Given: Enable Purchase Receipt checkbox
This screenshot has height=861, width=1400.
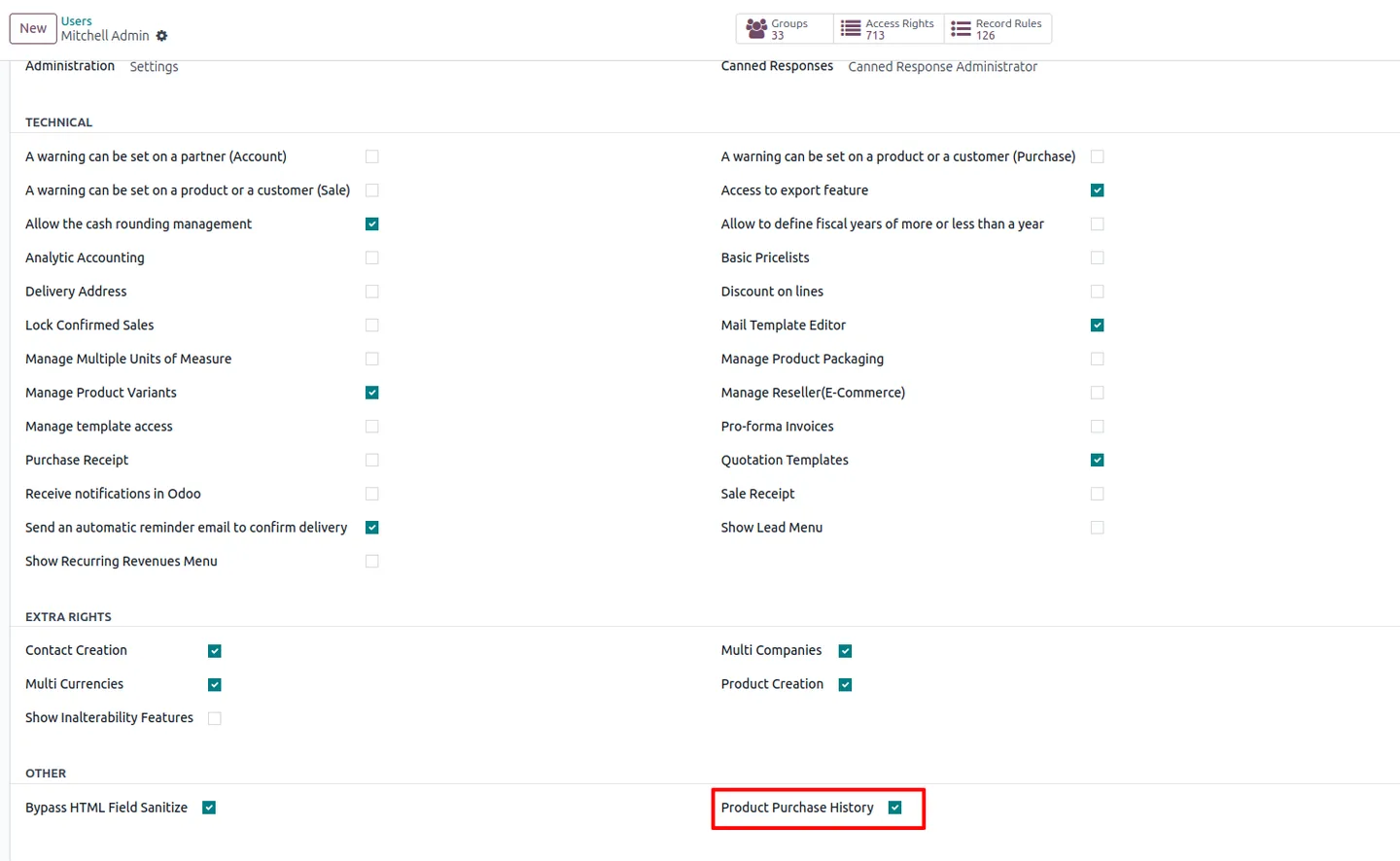Looking at the screenshot, I should click(372, 460).
